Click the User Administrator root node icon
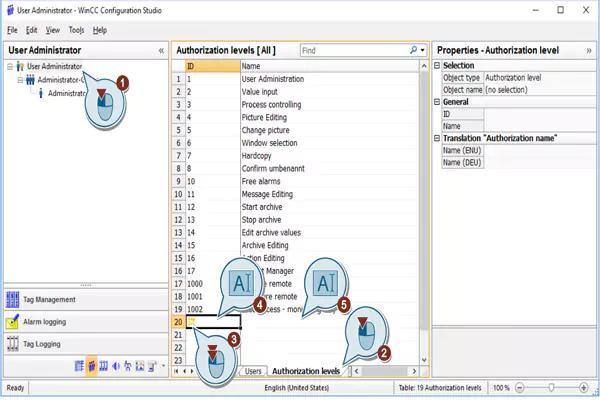 tap(20, 67)
